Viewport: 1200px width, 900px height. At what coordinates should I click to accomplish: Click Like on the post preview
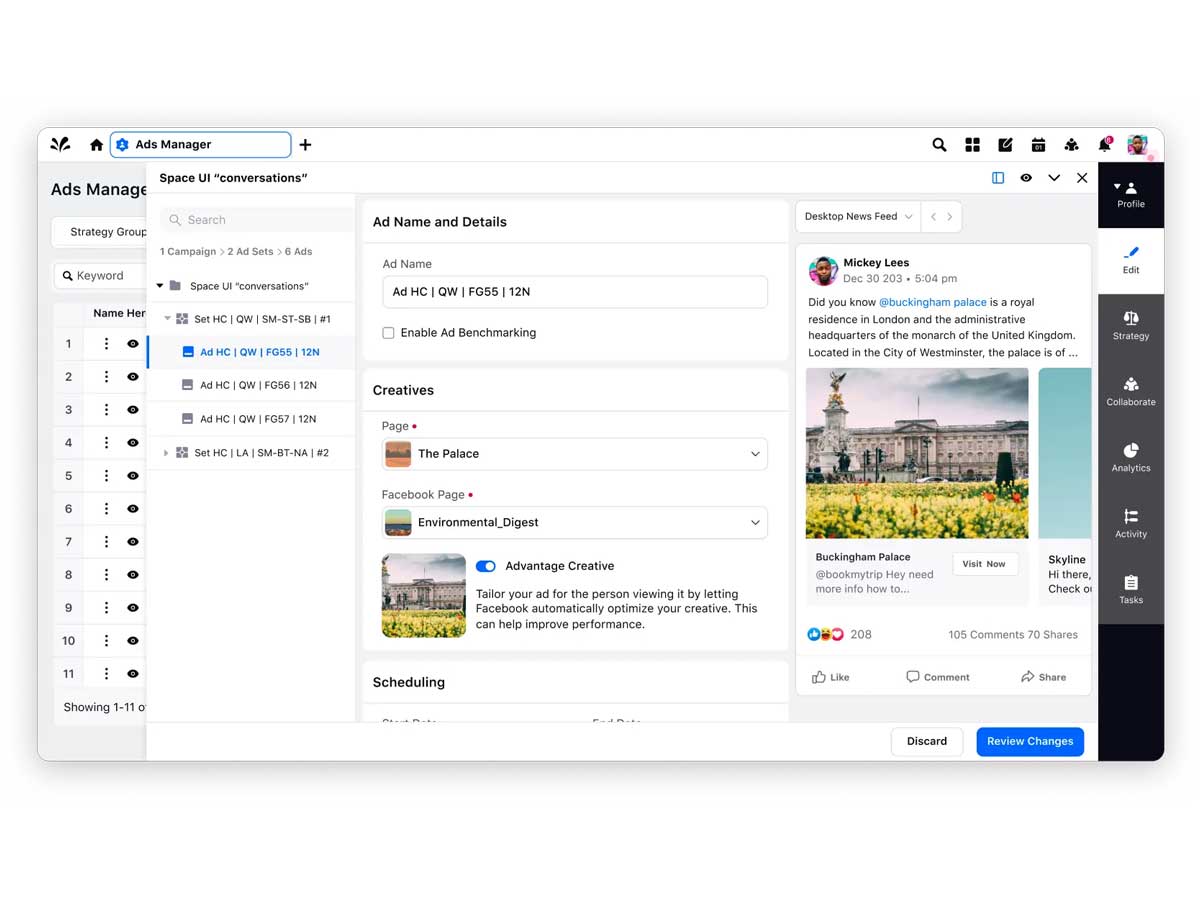(831, 677)
